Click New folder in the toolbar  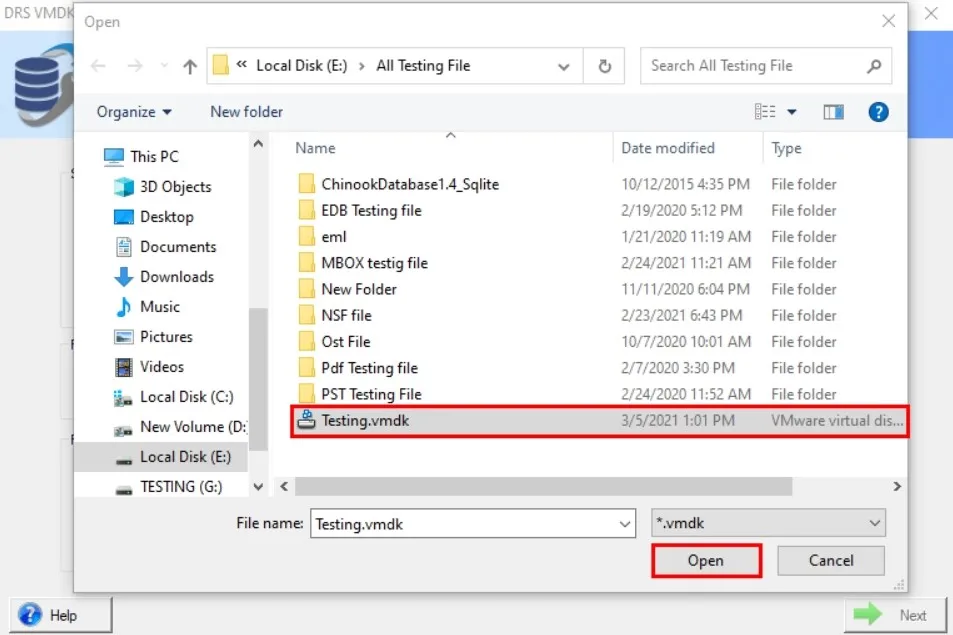[x=246, y=112]
